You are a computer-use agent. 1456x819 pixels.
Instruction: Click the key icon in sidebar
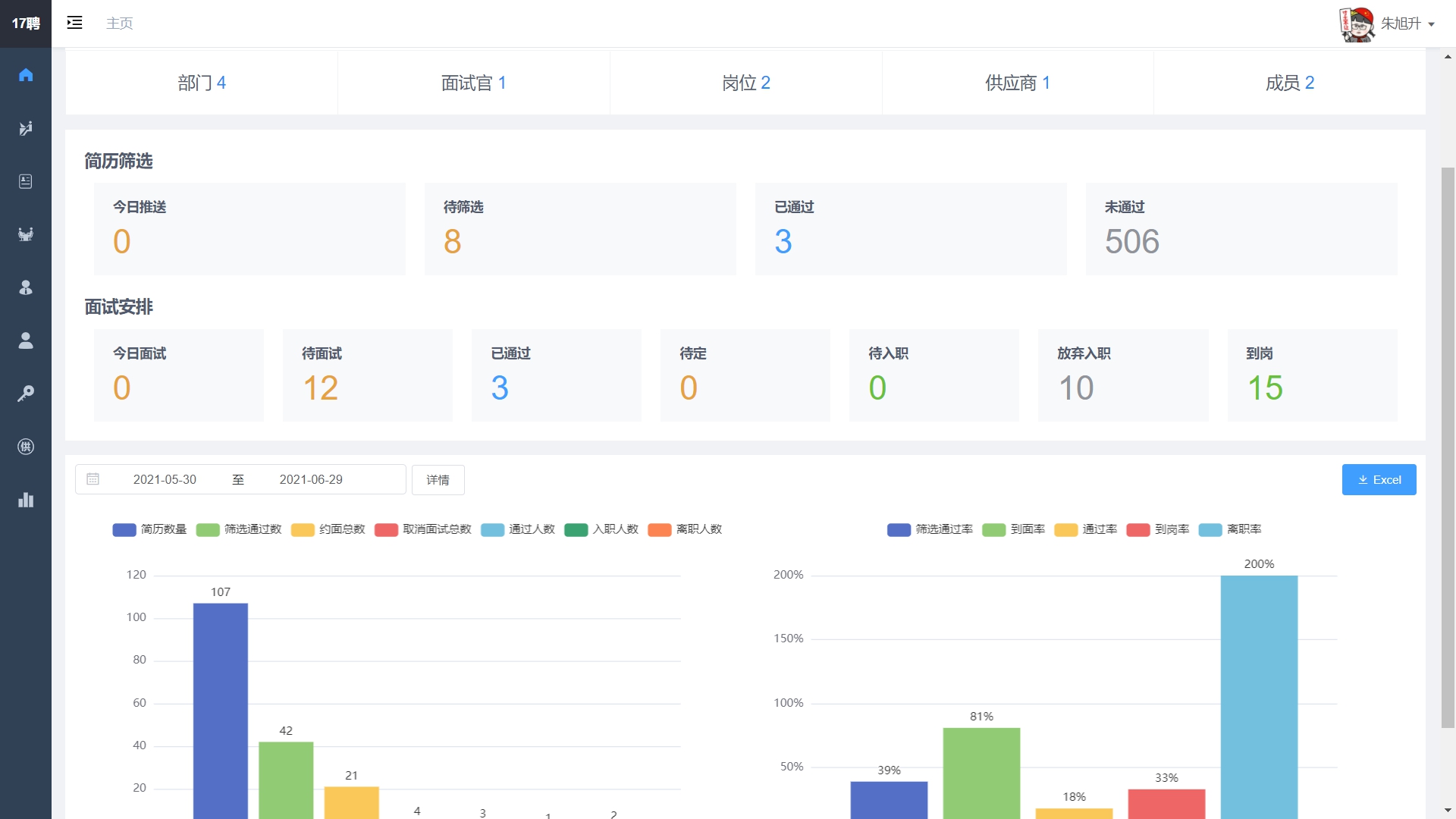(x=26, y=394)
